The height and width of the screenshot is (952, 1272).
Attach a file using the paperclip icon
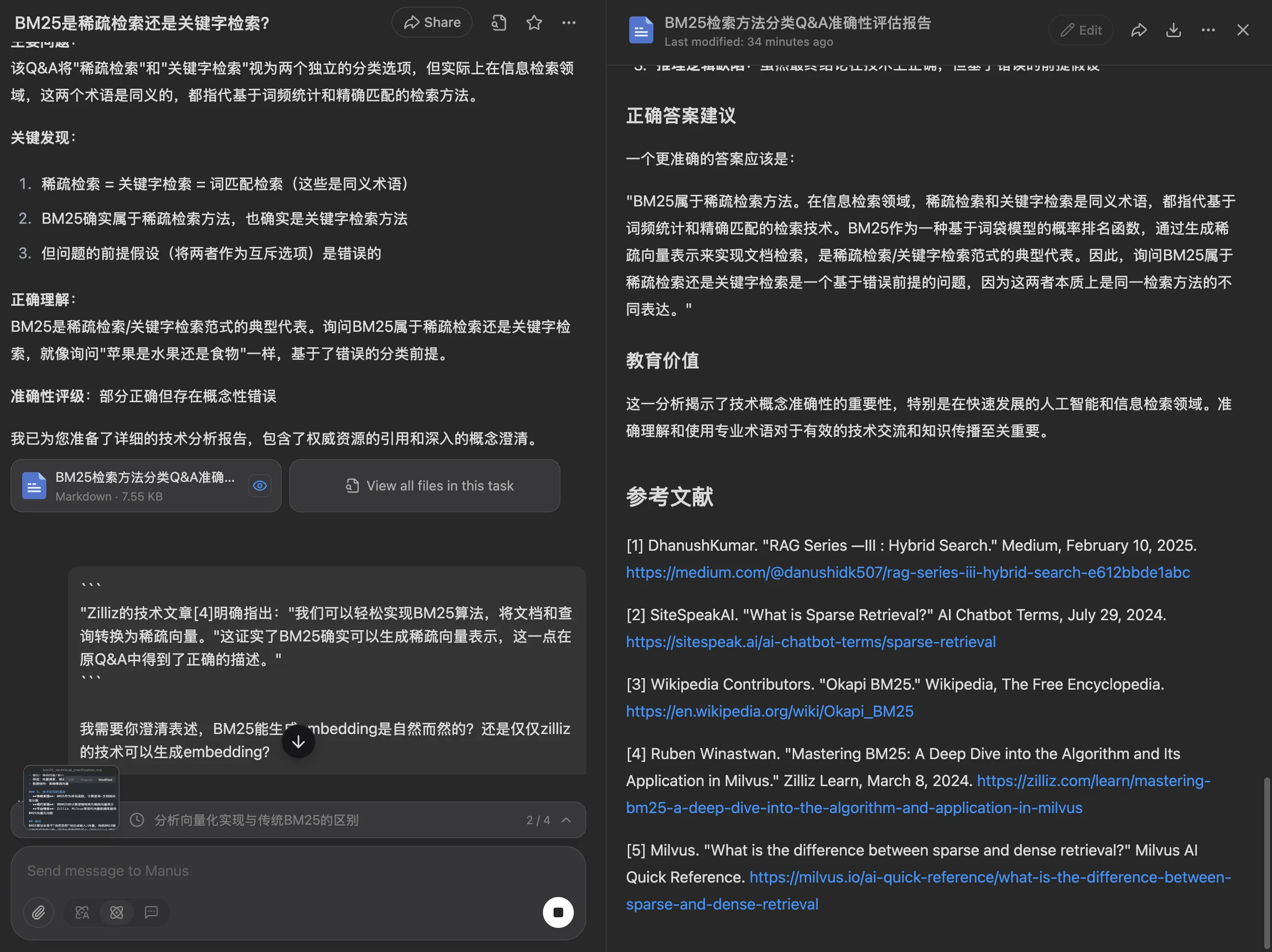click(39, 912)
